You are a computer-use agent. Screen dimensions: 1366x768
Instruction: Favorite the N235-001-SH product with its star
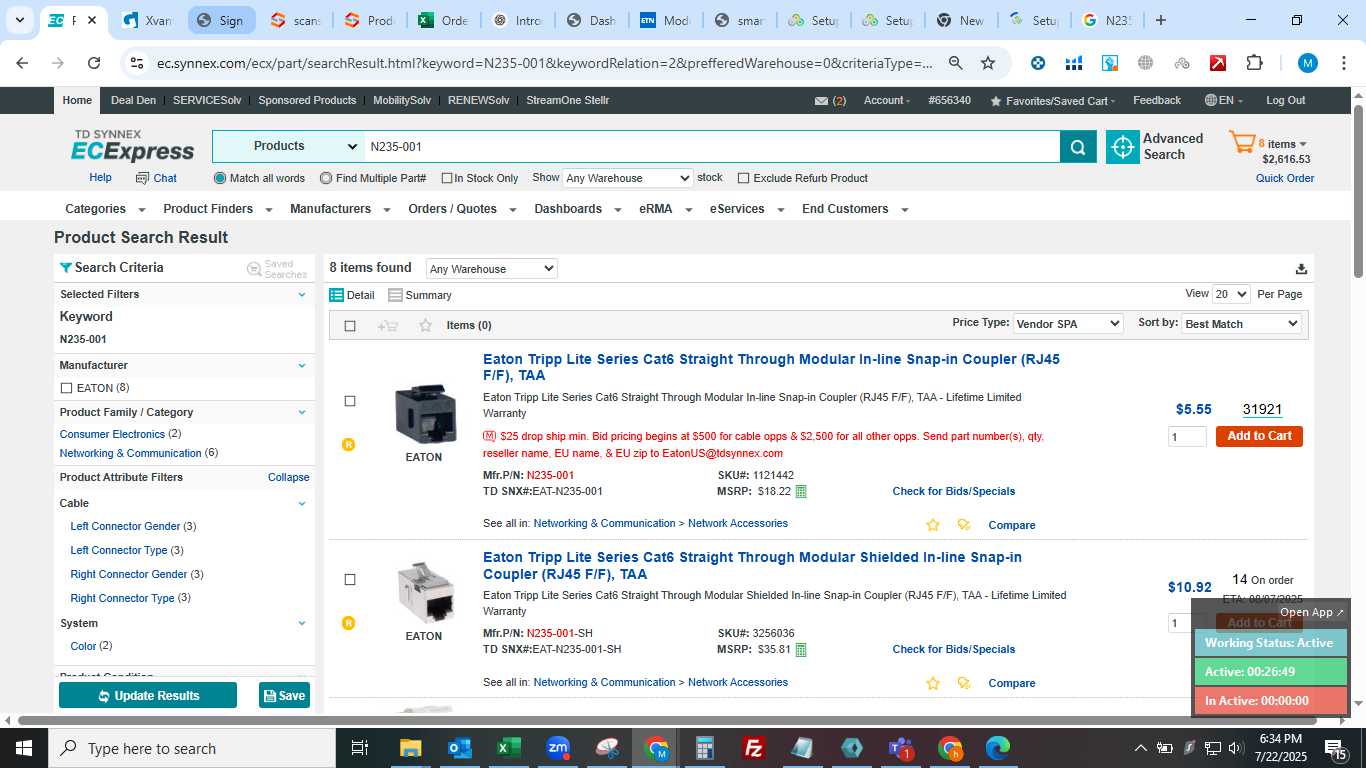(x=933, y=683)
